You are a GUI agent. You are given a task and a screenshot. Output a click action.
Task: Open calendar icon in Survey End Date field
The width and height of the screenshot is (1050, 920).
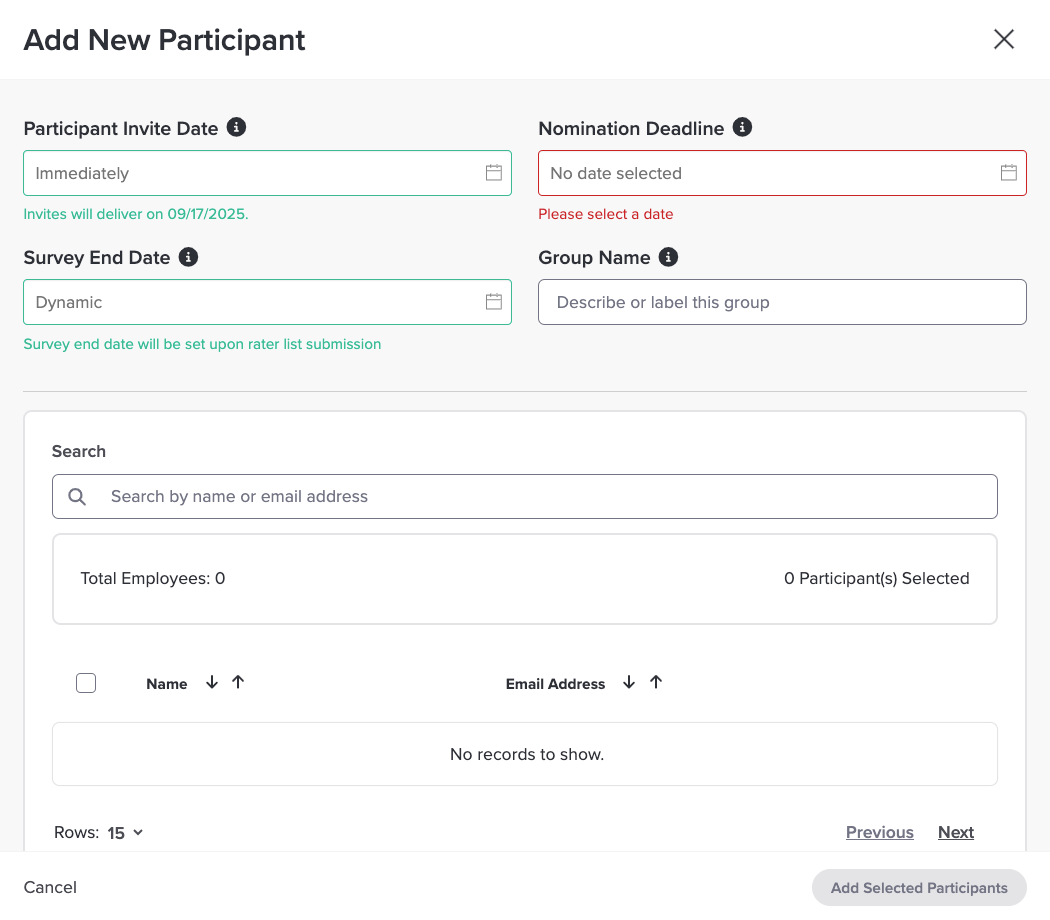tap(493, 301)
